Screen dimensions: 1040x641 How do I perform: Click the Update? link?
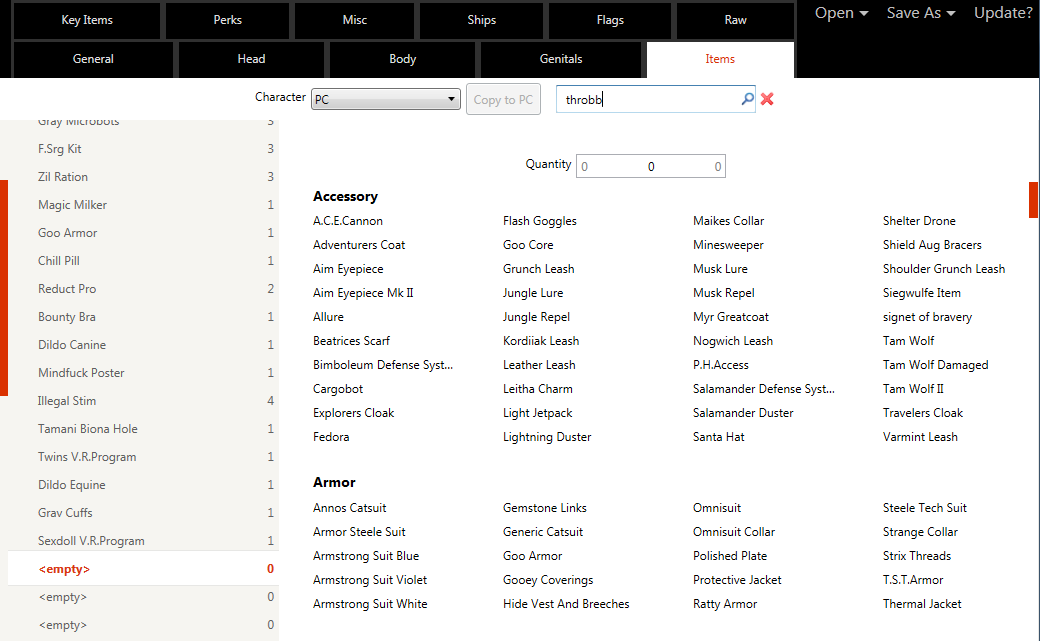tap(1003, 13)
